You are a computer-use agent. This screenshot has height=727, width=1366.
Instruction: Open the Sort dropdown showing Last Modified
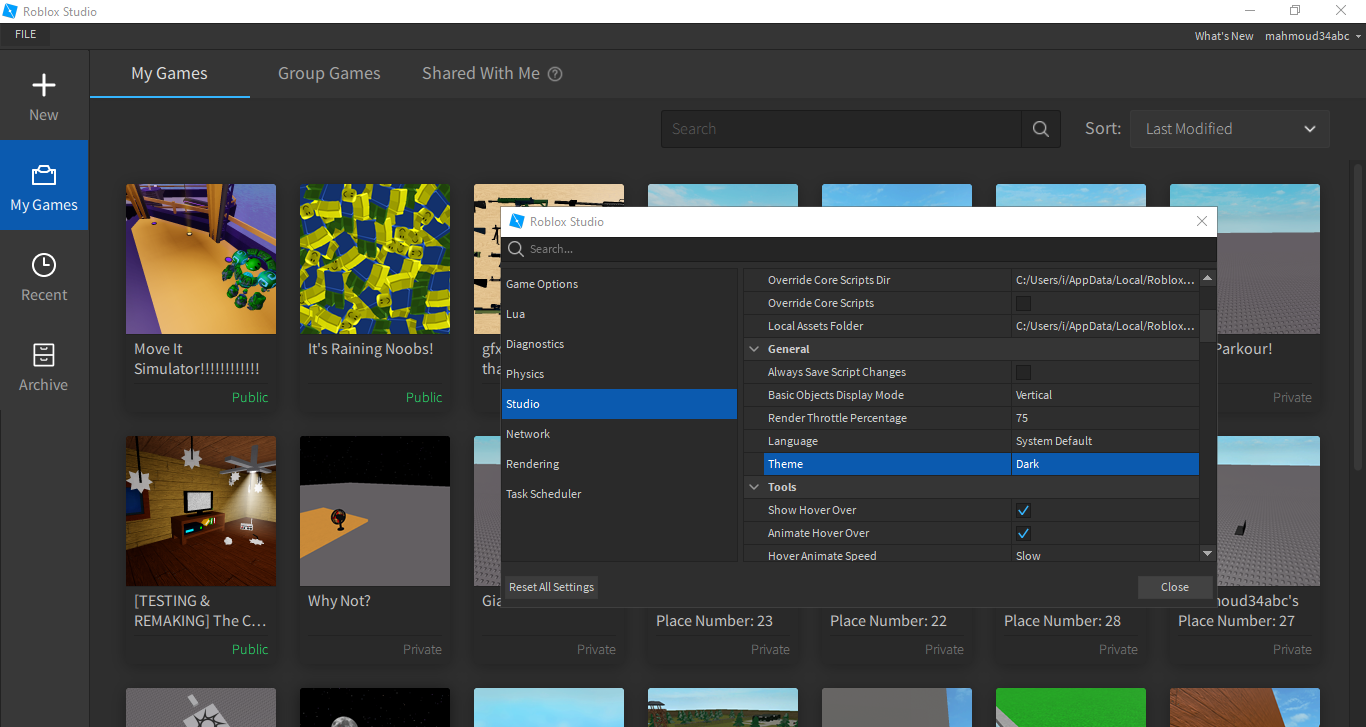pyautogui.click(x=1229, y=128)
